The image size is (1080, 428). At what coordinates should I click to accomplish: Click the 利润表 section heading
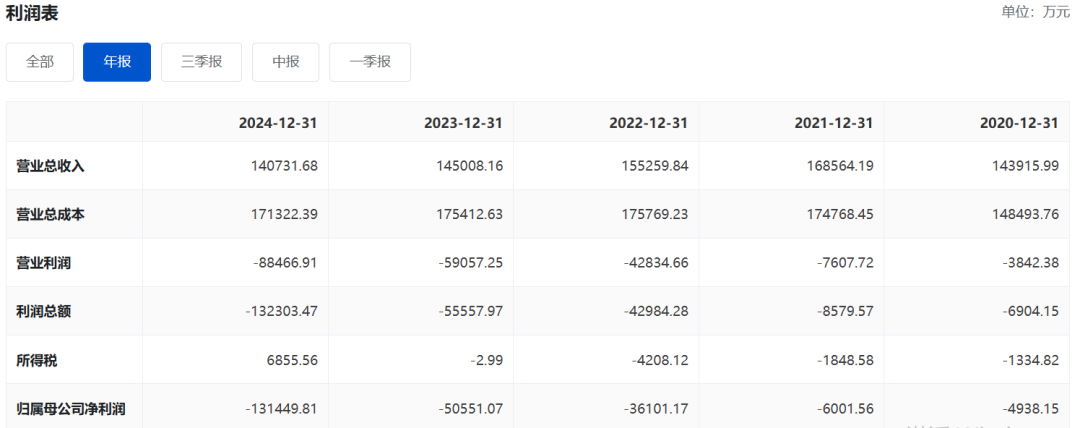29,13
